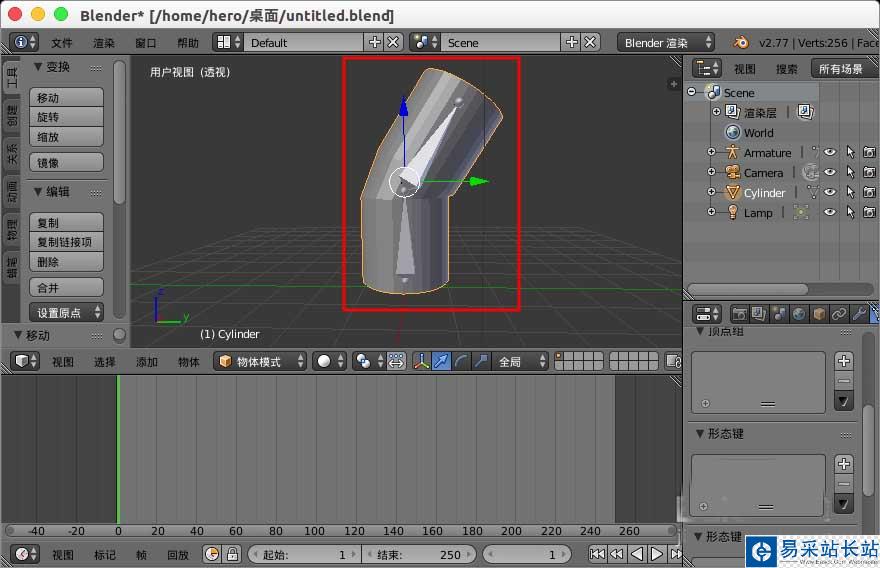The image size is (880, 568).
Task: Click the 复制 button
Action: point(66,223)
